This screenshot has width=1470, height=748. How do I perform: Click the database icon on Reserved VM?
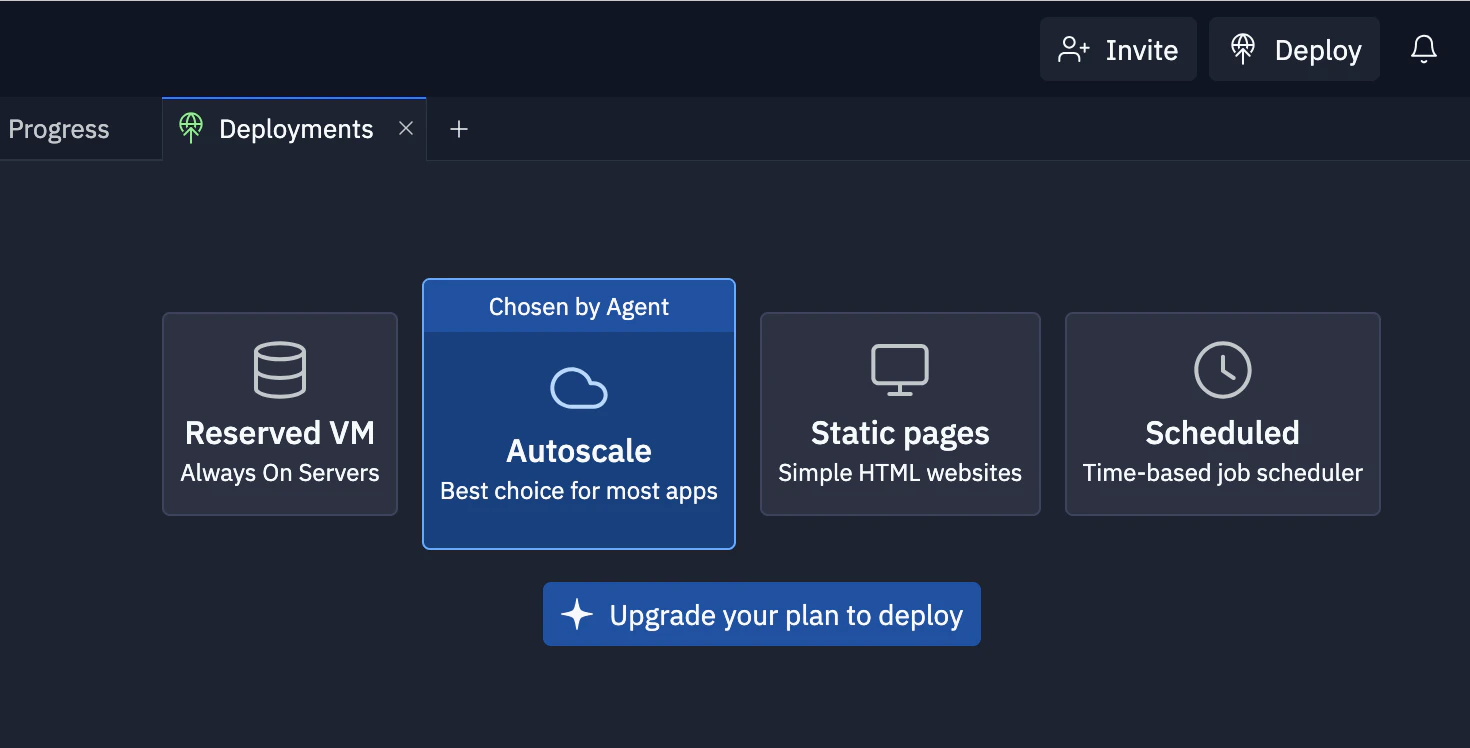pyautogui.click(x=280, y=370)
